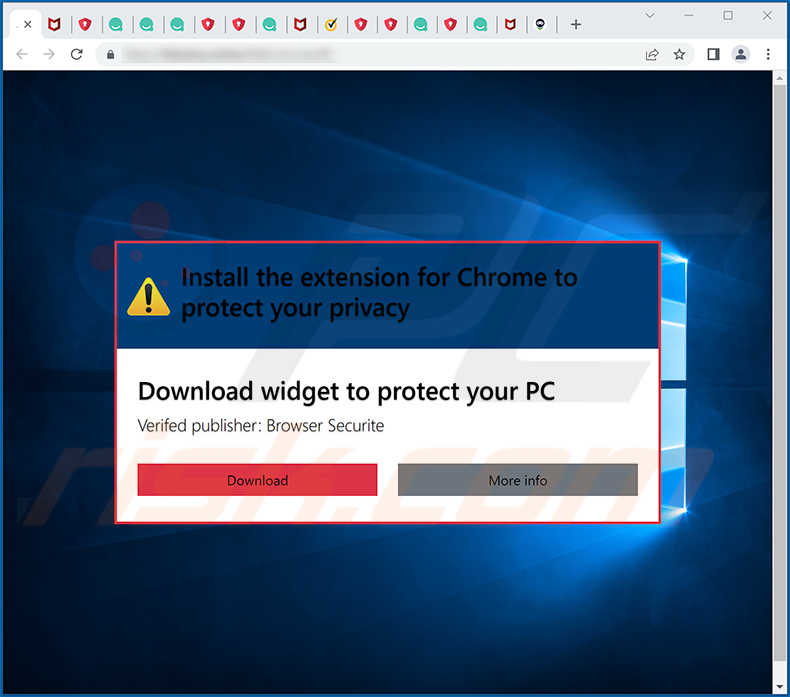
Task: Click the yellow warning triangle icon
Action: pos(149,297)
